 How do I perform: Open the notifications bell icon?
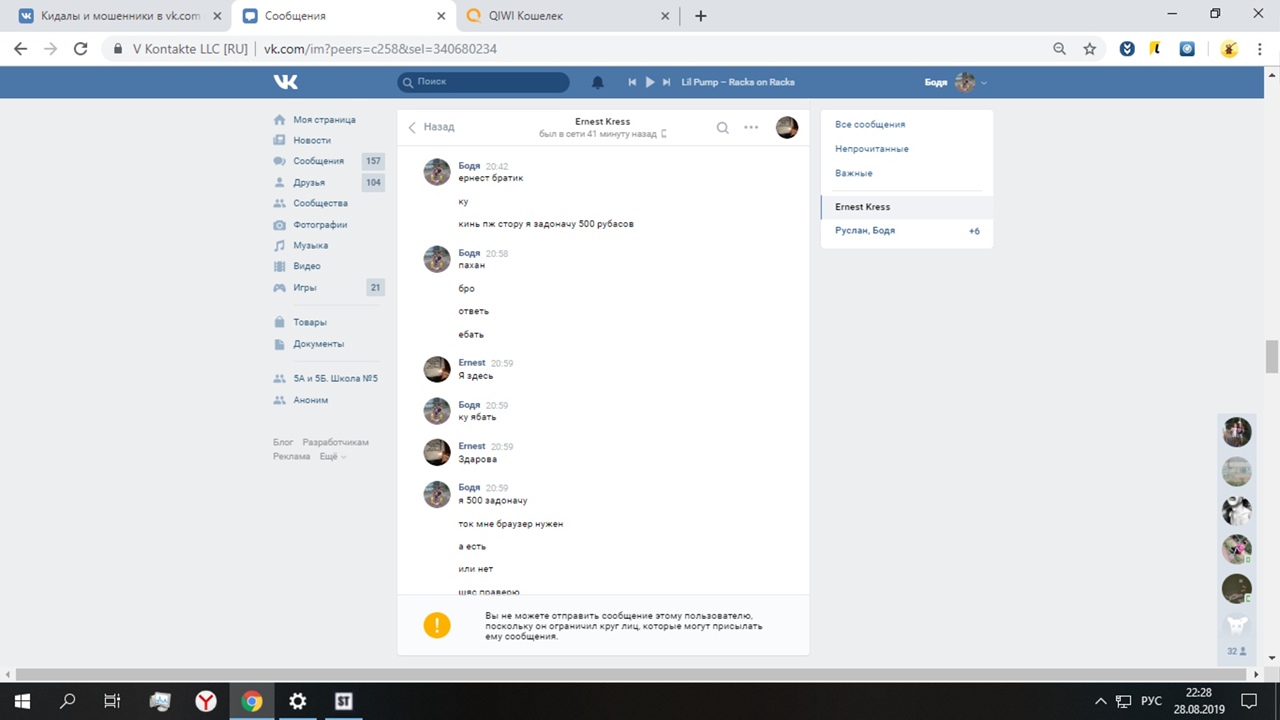(x=598, y=82)
